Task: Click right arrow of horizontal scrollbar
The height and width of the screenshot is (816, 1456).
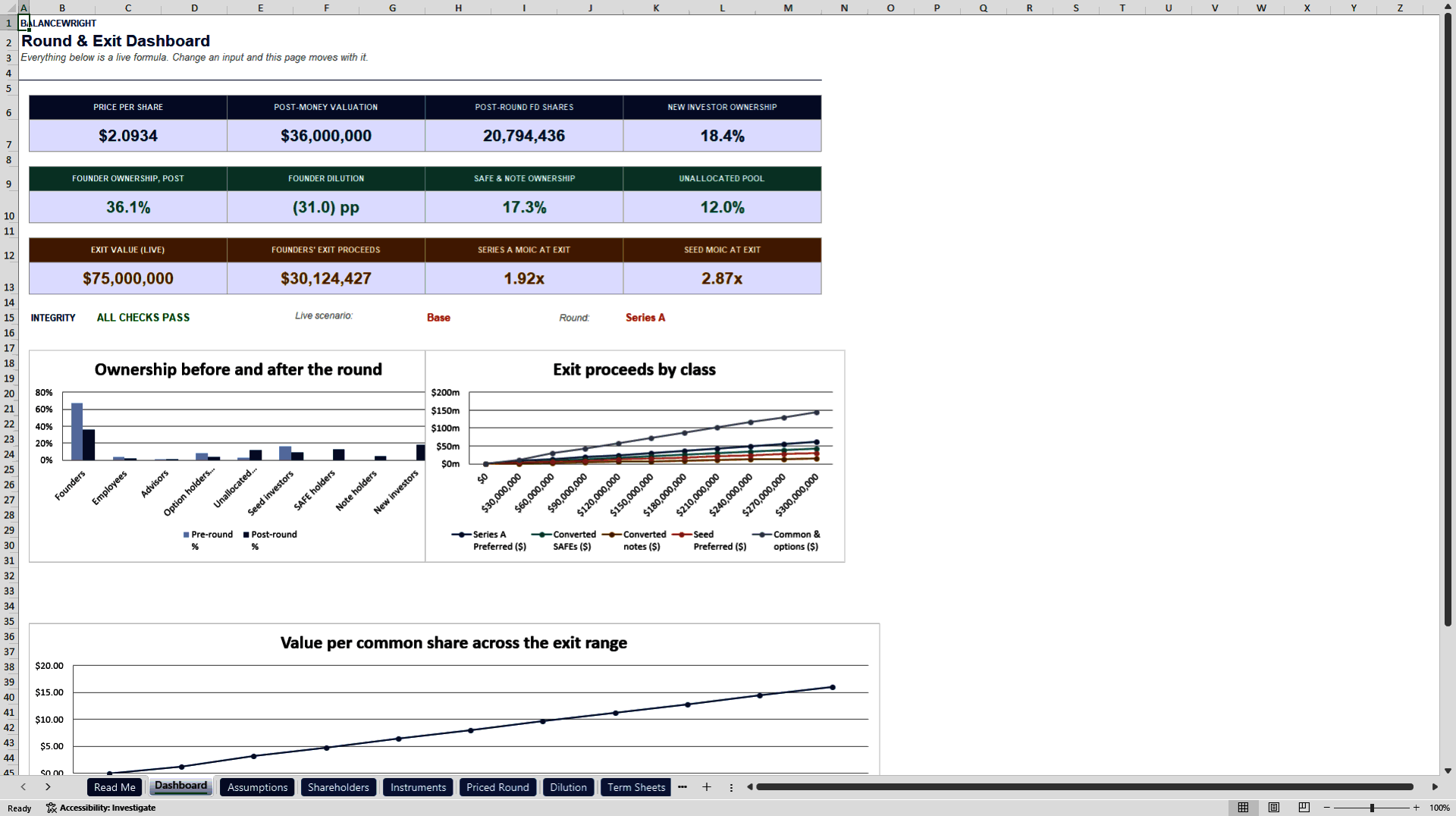Action: [1435, 787]
